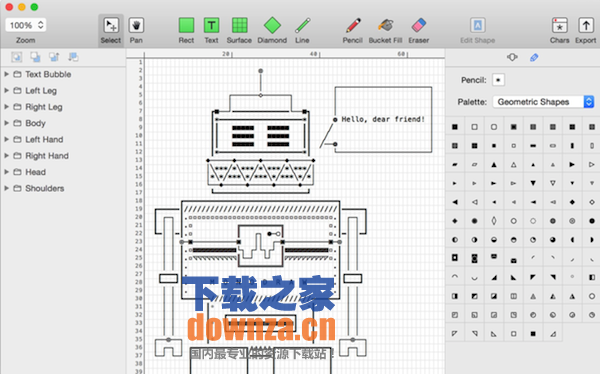Select the large black down-pointing triangle glyph
The width and height of the screenshot is (600, 374).
[x=533, y=183]
